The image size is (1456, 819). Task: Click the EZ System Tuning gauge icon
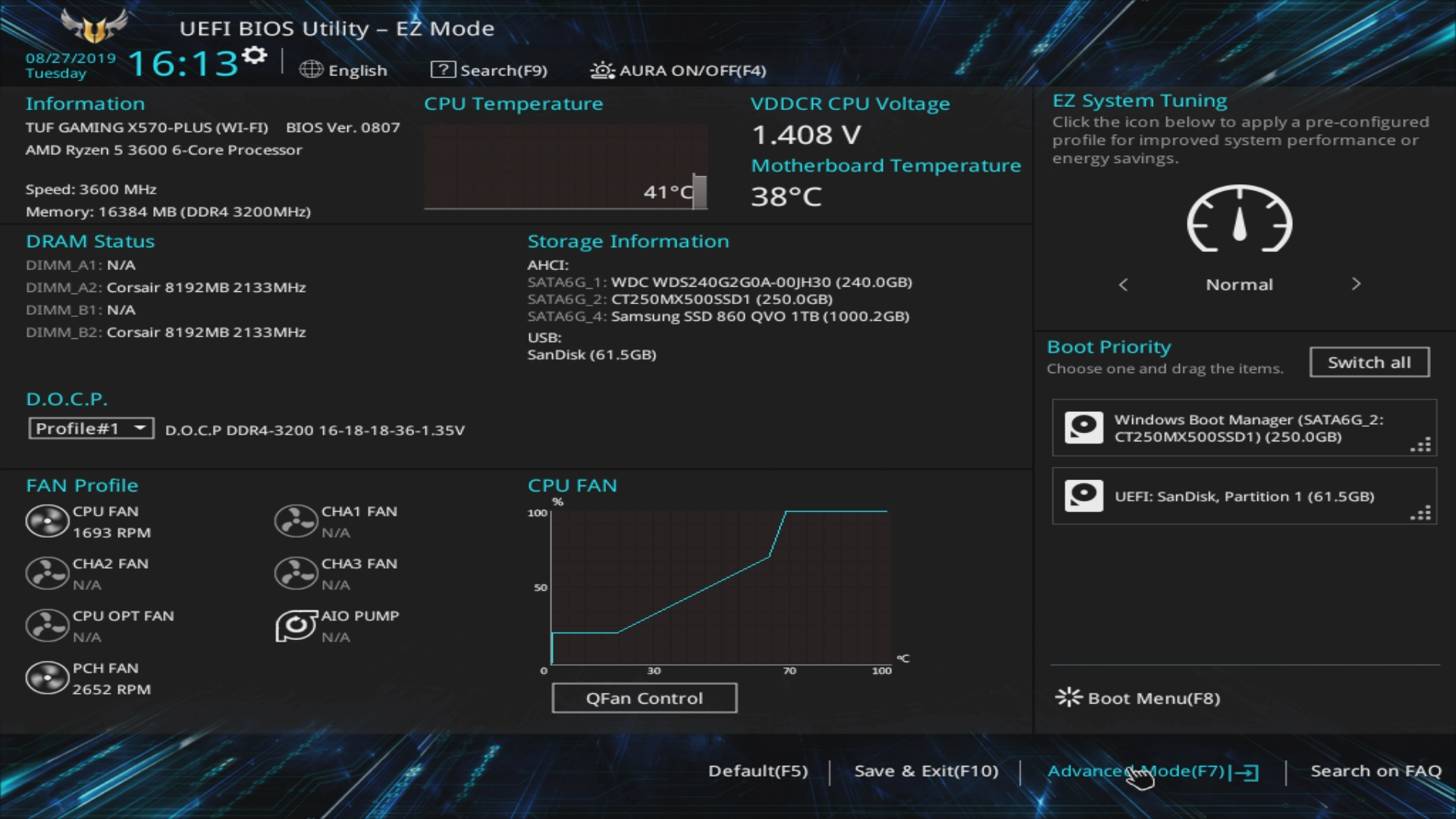1240,218
